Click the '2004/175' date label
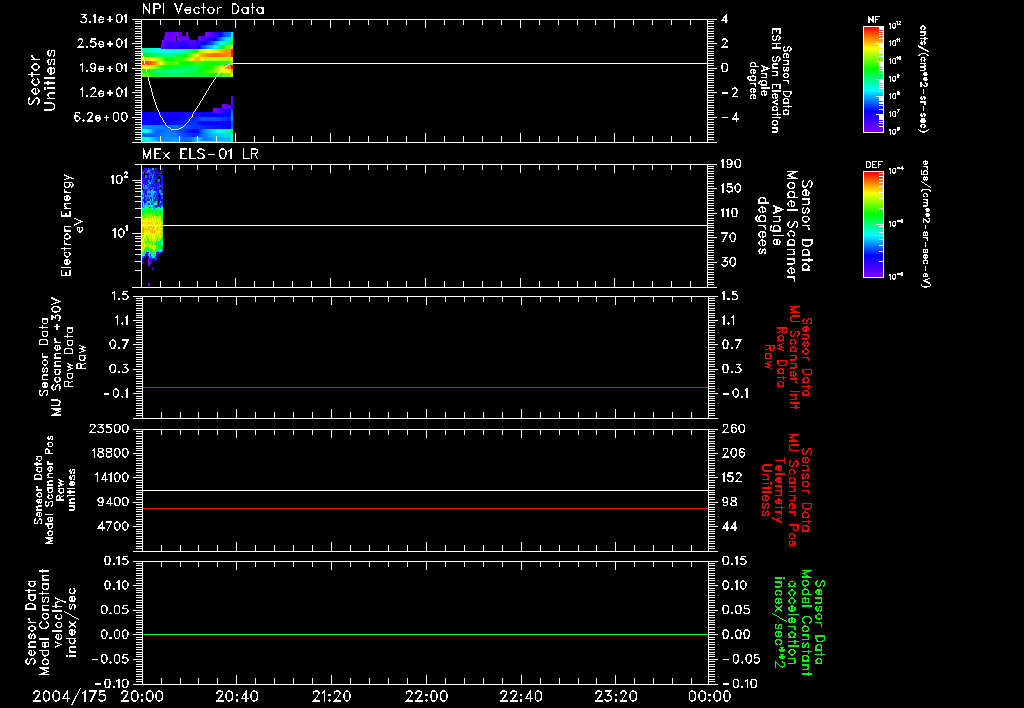Viewport: 1024px width, 708px height. click(x=69, y=696)
